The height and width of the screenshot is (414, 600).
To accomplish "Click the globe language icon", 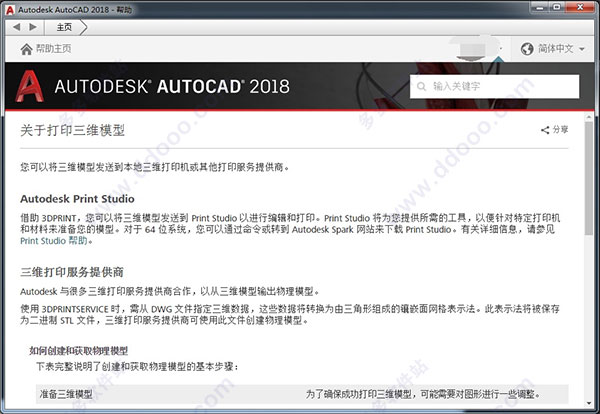I will point(527,49).
